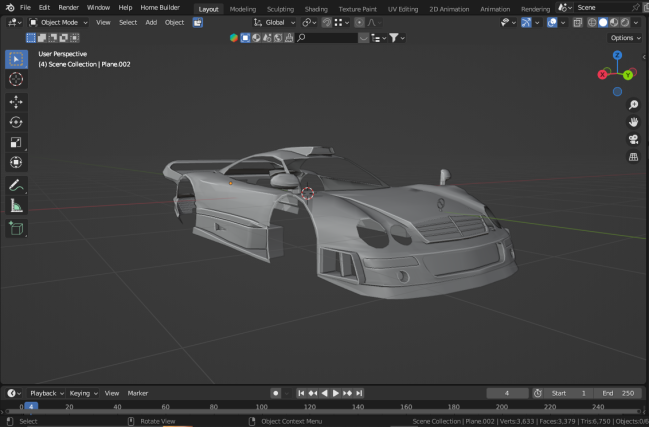Viewport: 649px width, 427px height.
Task: Open the Global transform orientation dropdown
Action: click(274, 22)
